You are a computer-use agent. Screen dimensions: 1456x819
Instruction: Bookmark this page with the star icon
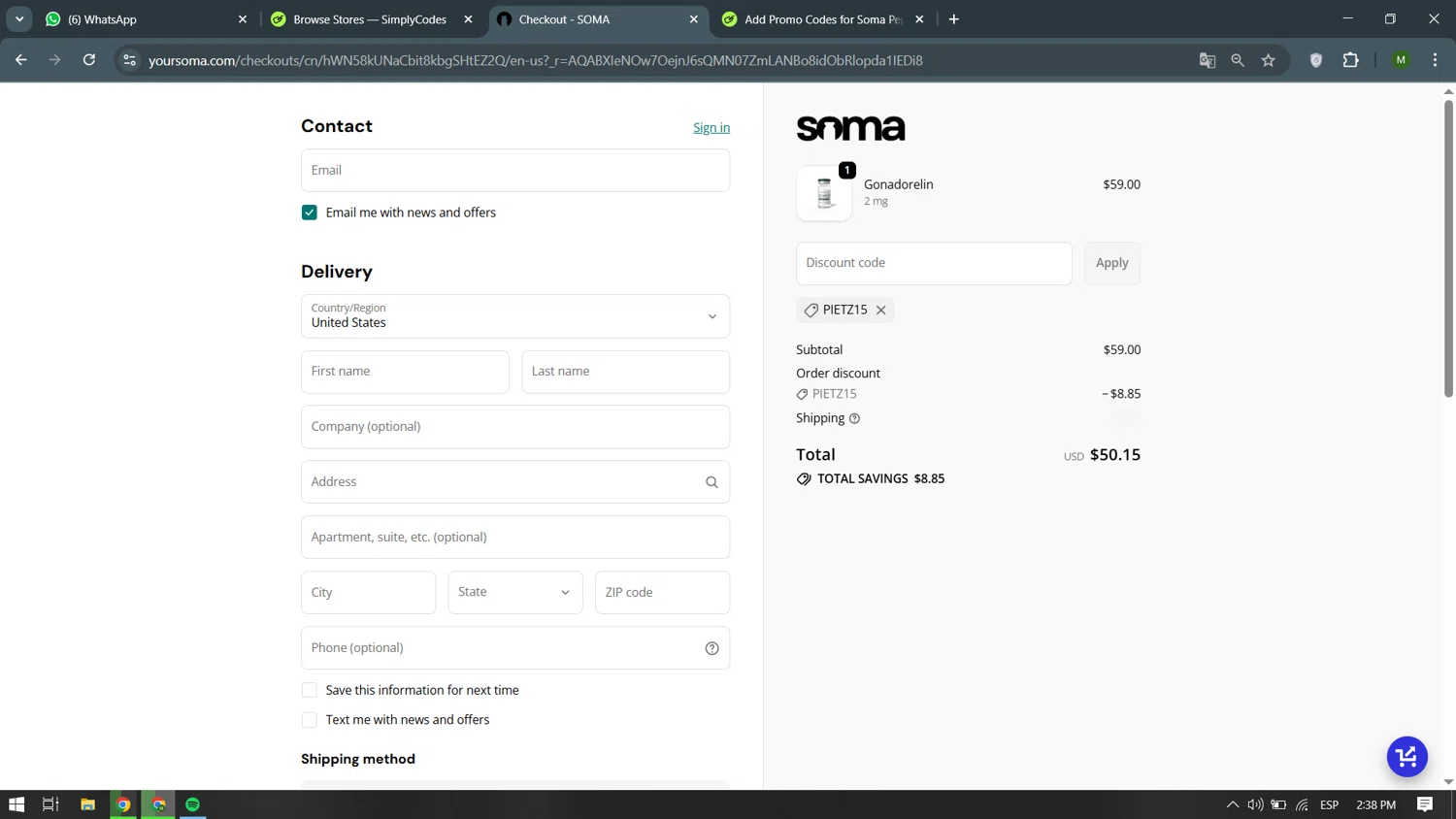(x=1269, y=60)
